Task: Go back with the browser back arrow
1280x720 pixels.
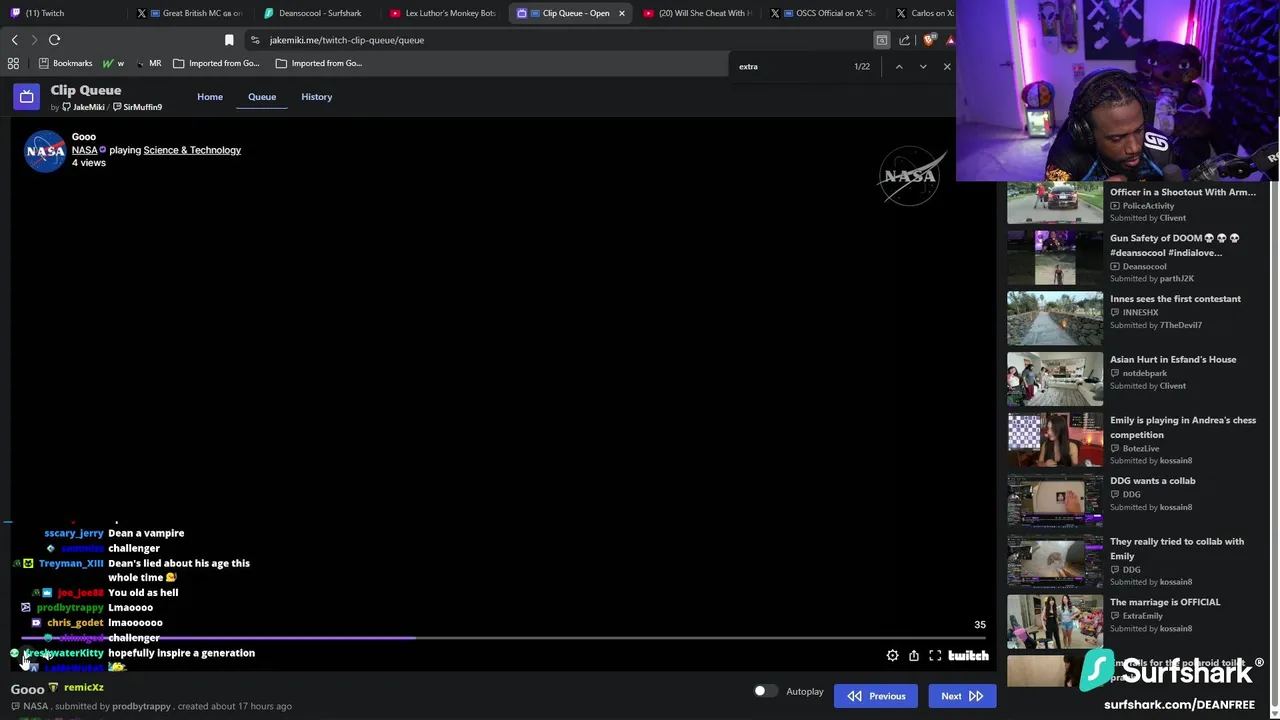Action: pos(14,40)
